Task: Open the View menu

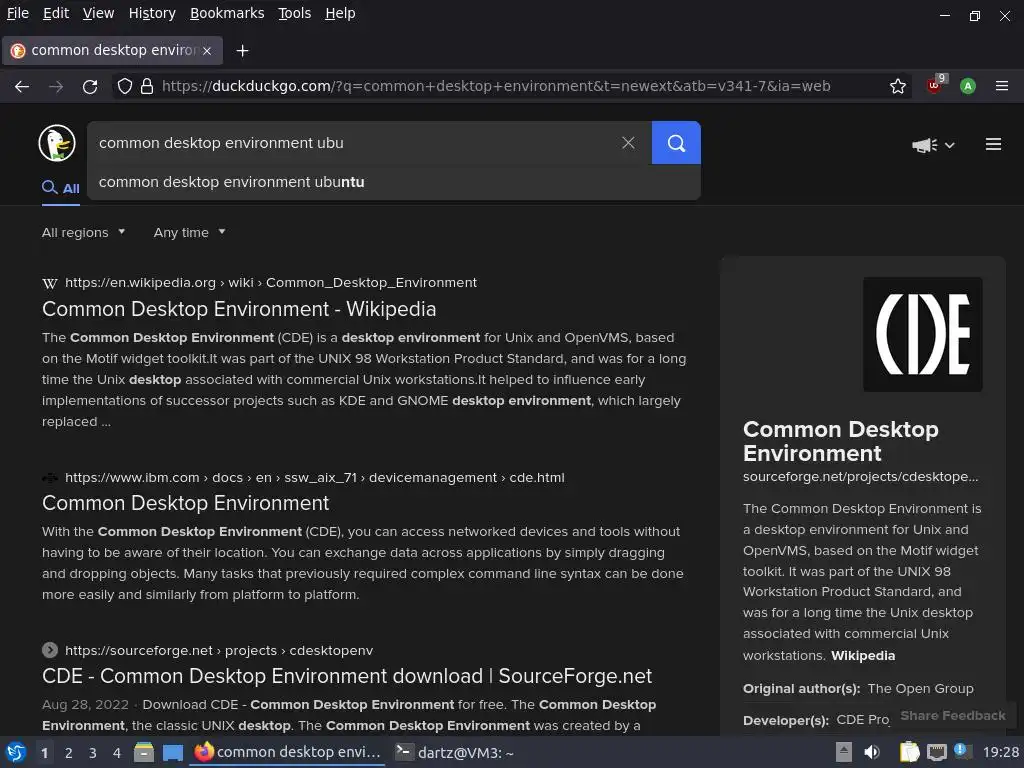Action: pyautogui.click(x=98, y=13)
